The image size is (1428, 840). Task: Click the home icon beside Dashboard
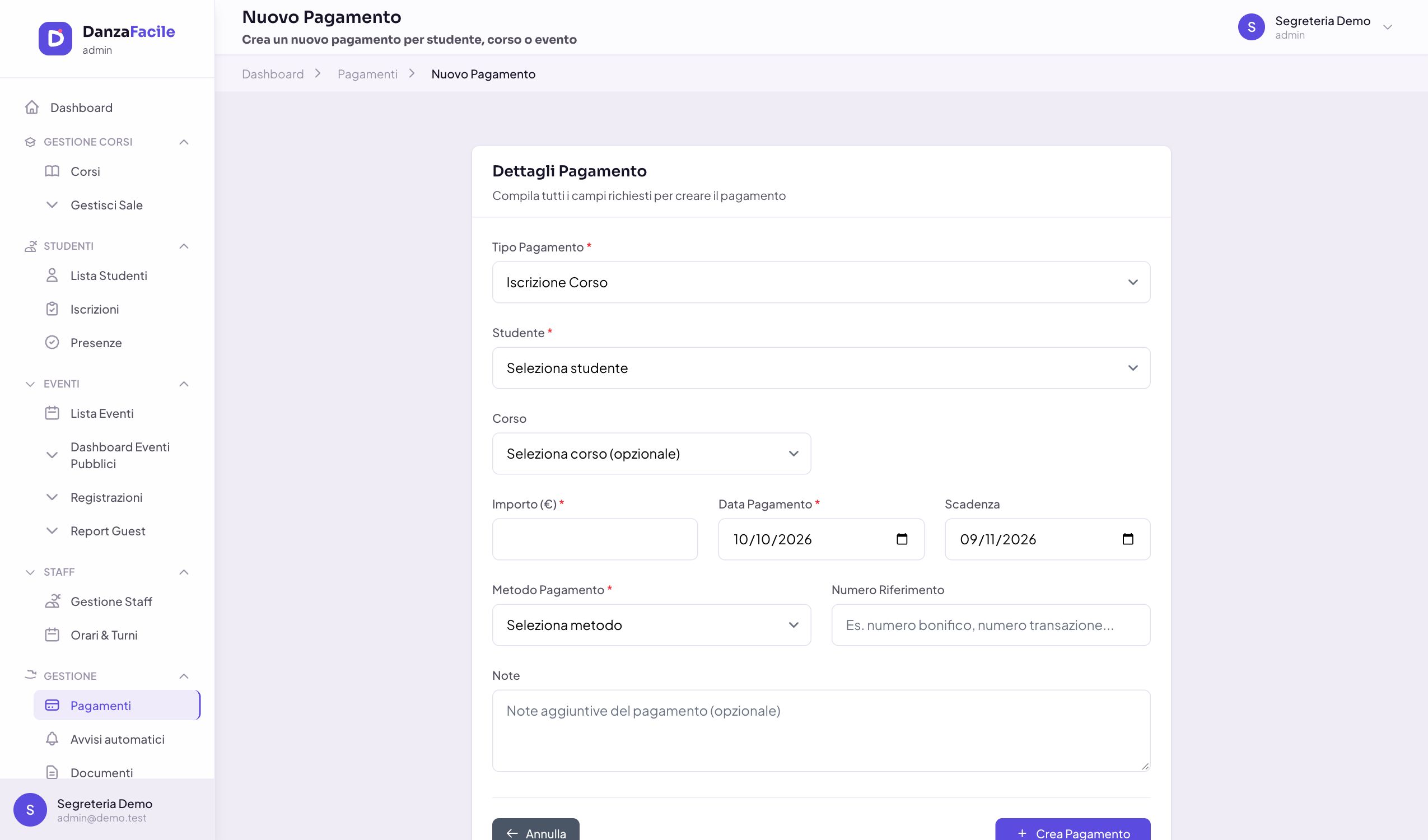pyautogui.click(x=32, y=107)
